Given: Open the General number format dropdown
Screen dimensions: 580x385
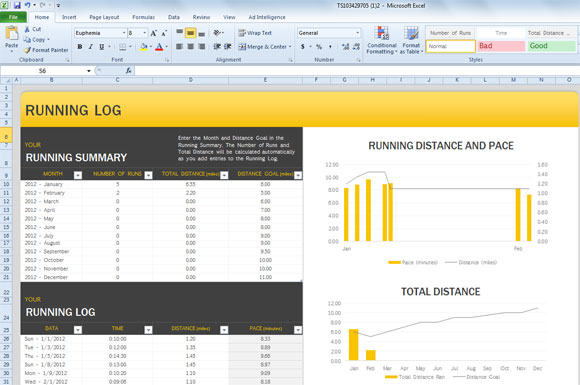Looking at the screenshot, I should 357,33.
